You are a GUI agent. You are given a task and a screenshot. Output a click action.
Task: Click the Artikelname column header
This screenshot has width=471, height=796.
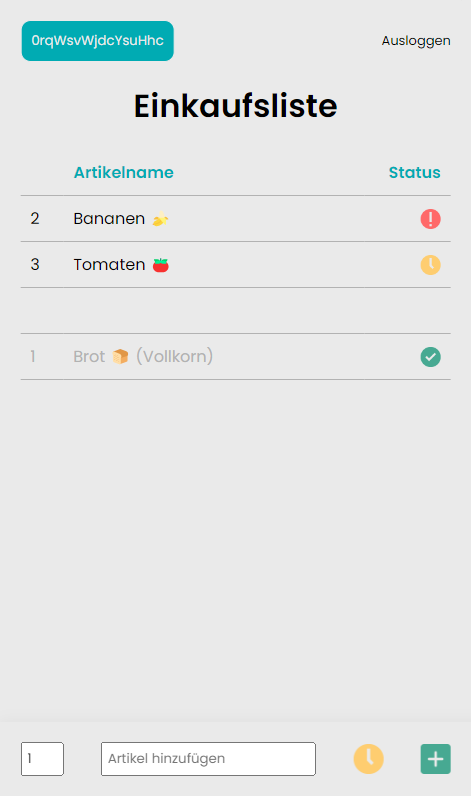(123, 173)
